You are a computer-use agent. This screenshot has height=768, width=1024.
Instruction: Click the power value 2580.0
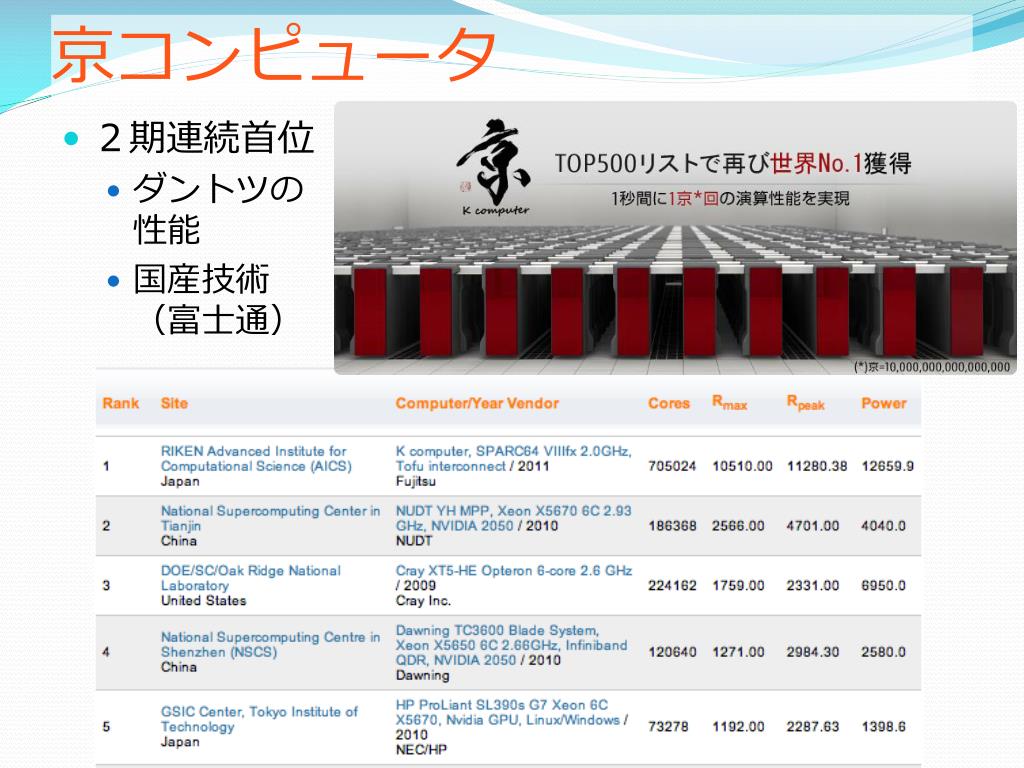tap(884, 652)
